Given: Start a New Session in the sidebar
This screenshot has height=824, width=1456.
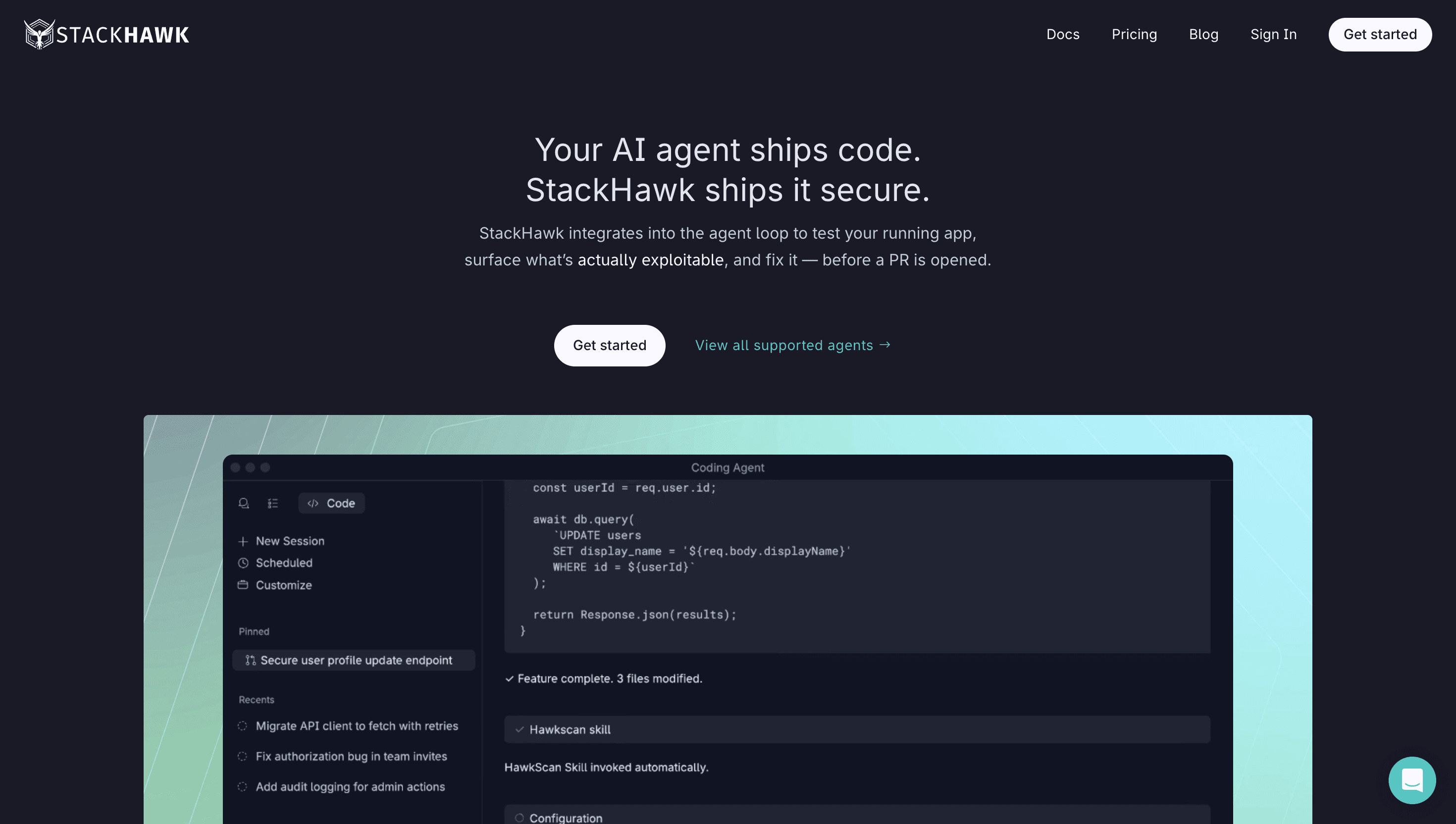Looking at the screenshot, I should pyautogui.click(x=281, y=542).
